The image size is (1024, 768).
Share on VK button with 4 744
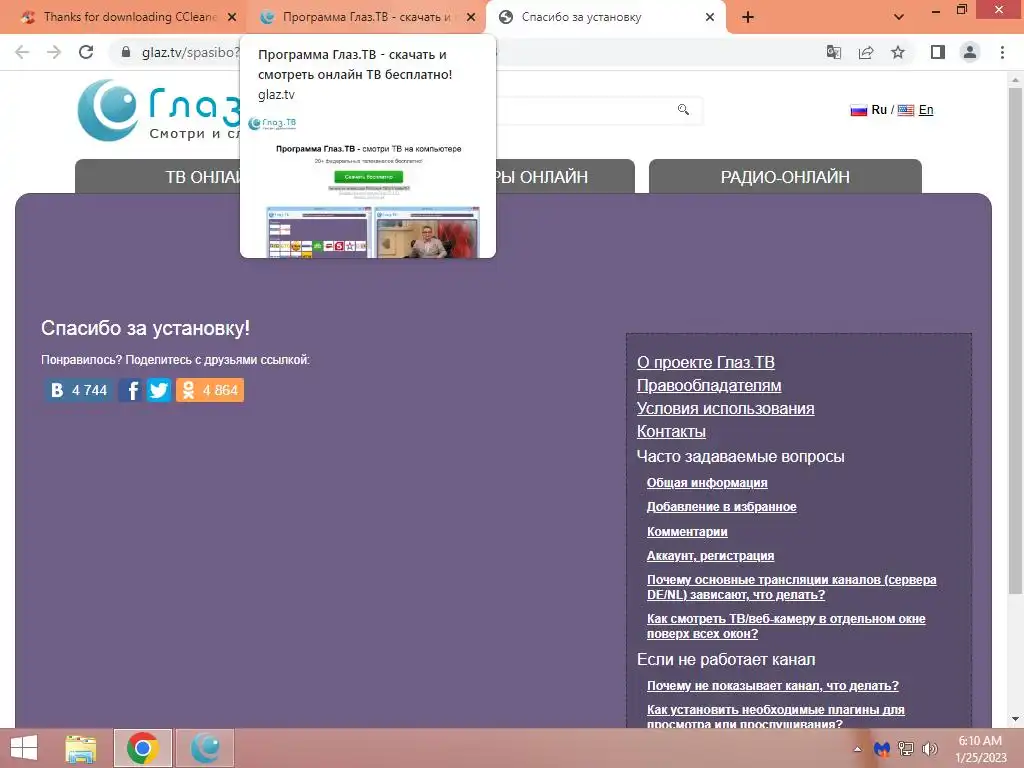[x=79, y=390]
